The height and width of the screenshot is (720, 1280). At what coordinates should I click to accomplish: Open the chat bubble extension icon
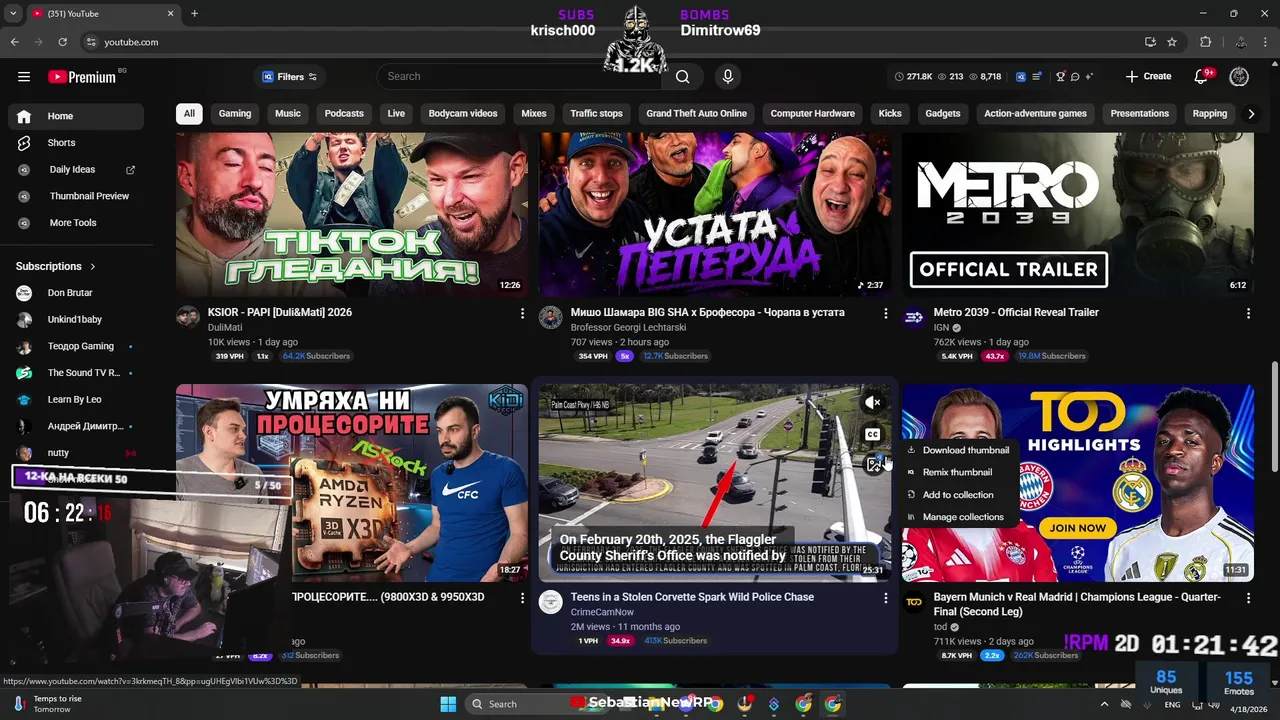tap(1075, 77)
